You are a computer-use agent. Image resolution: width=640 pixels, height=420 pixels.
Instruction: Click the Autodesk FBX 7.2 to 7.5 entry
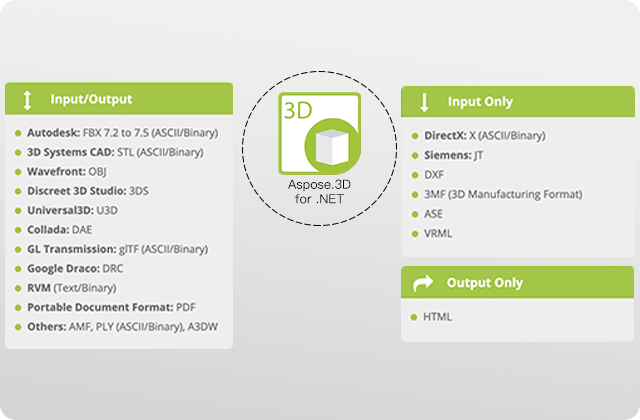coord(123,133)
